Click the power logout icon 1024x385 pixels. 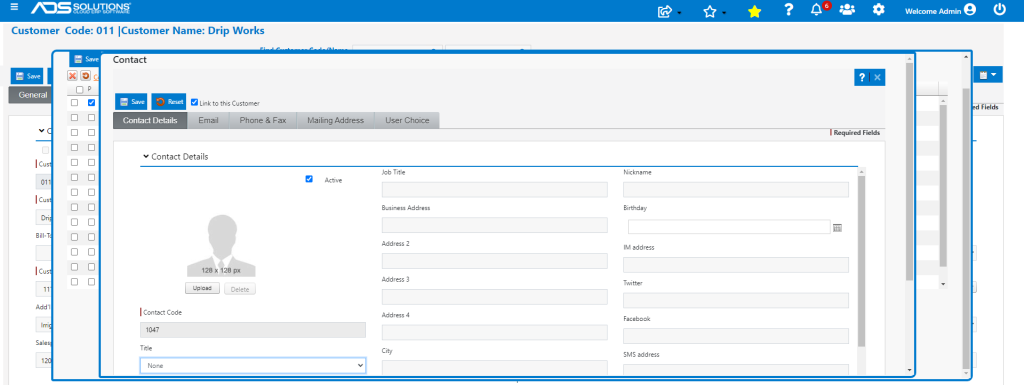999,10
